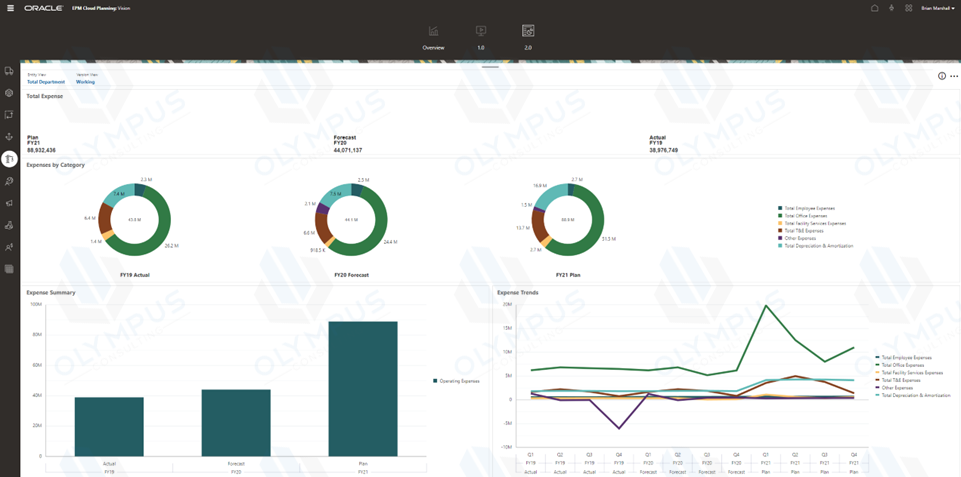
Task: Toggle Total Employee Expenses in trends legend
Action: click(x=903, y=357)
